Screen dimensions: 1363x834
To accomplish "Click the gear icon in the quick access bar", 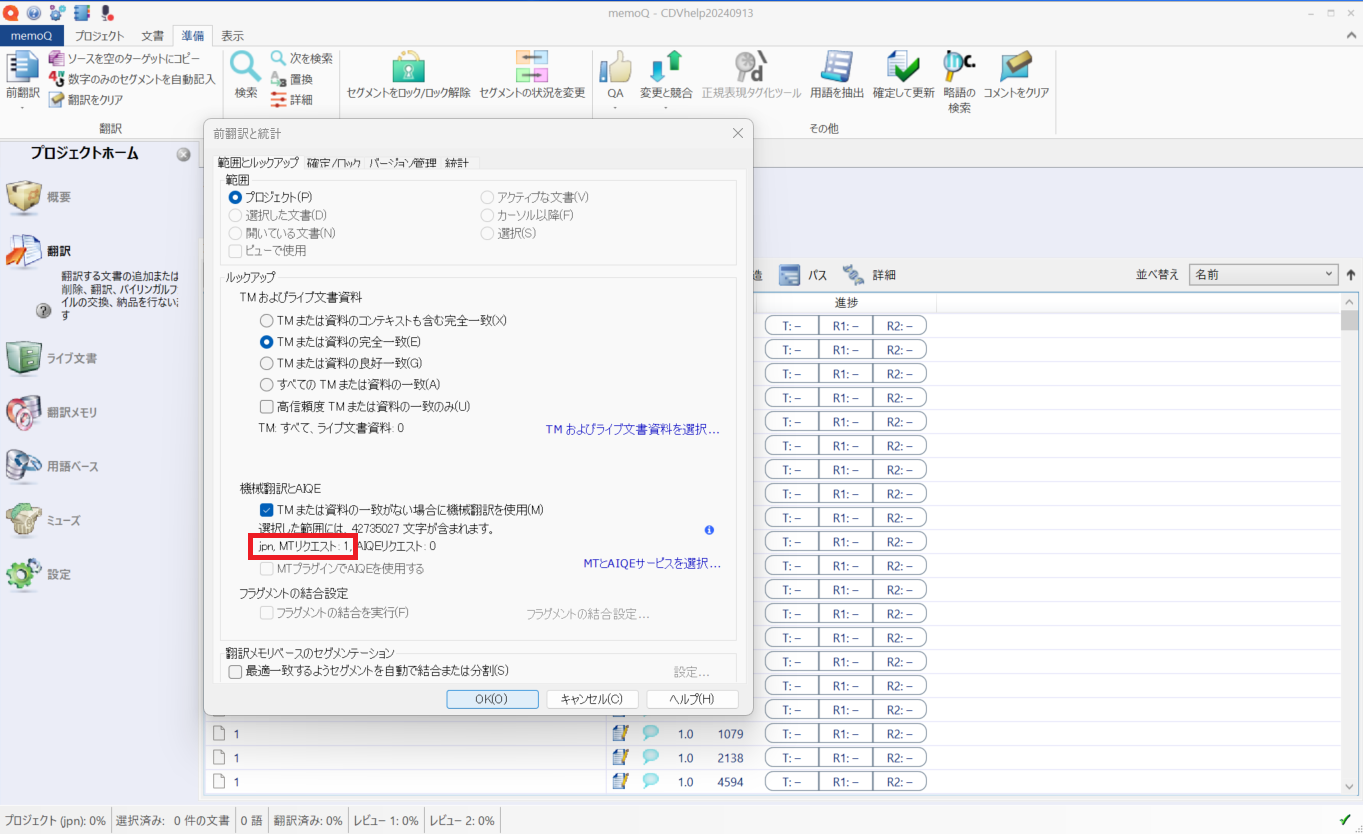I will tap(56, 12).
